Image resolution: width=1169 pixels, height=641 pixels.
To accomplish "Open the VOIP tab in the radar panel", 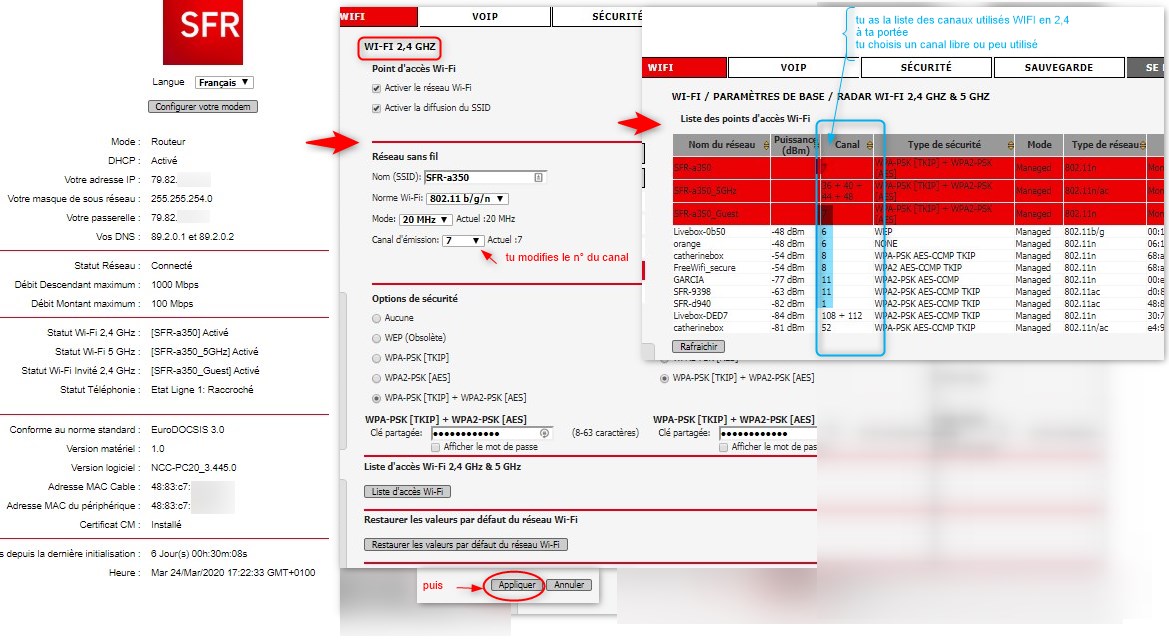I will point(793,67).
